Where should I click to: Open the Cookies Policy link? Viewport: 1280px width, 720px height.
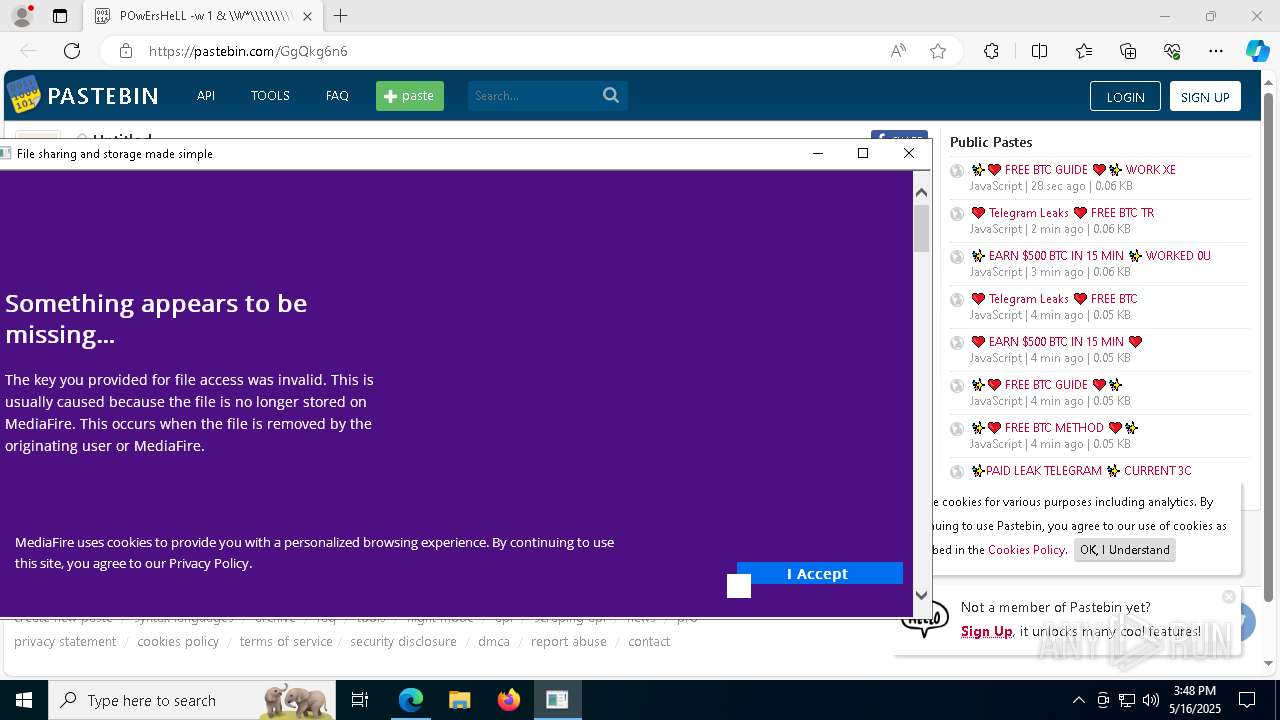tap(1026, 550)
